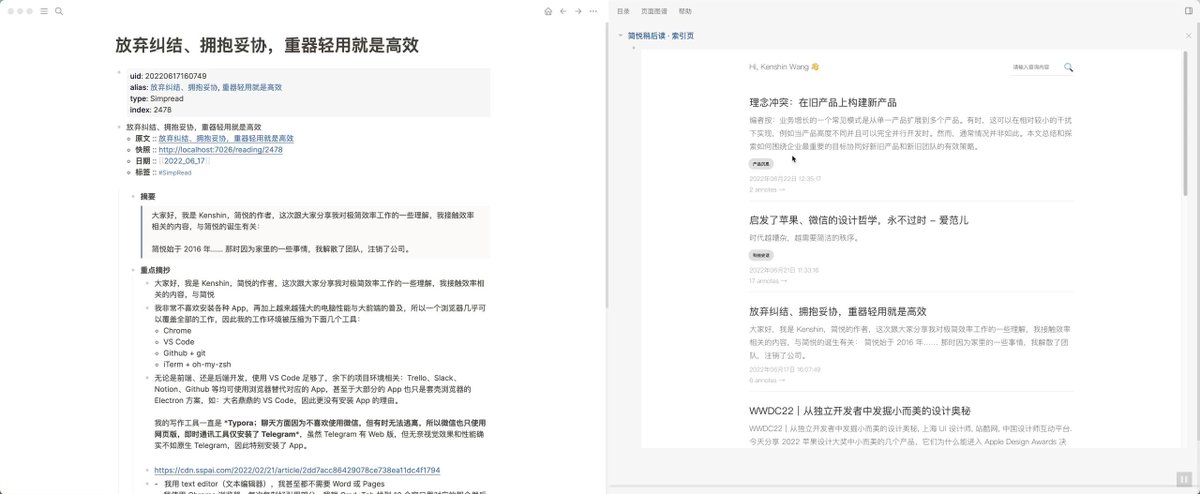The width and height of the screenshot is (1200, 494).
Task: Click the timestamp 2022年06月17日 16:07:49
Action: coord(785,369)
